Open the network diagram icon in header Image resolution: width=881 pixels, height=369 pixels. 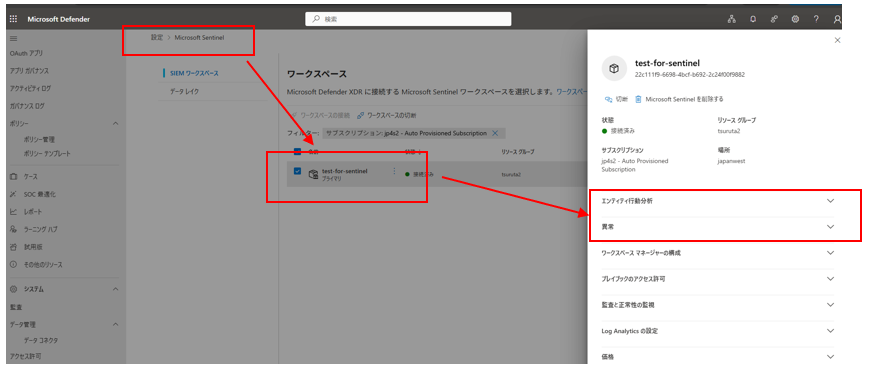[732, 19]
